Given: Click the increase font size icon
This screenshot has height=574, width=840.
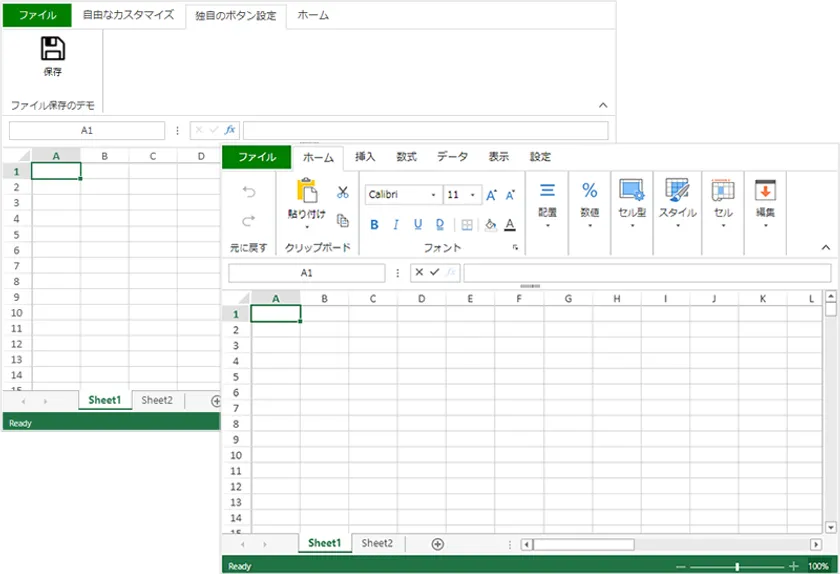Looking at the screenshot, I should (x=491, y=195).
